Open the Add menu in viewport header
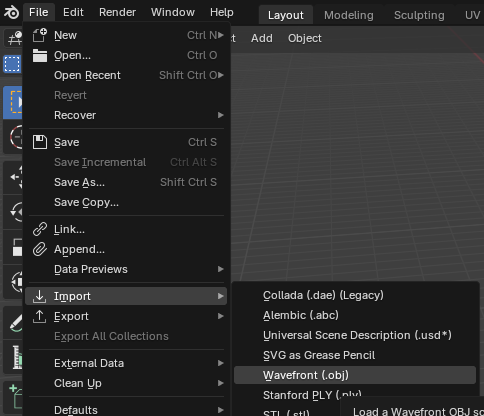484x416 pixels. [x=262, y=38]
